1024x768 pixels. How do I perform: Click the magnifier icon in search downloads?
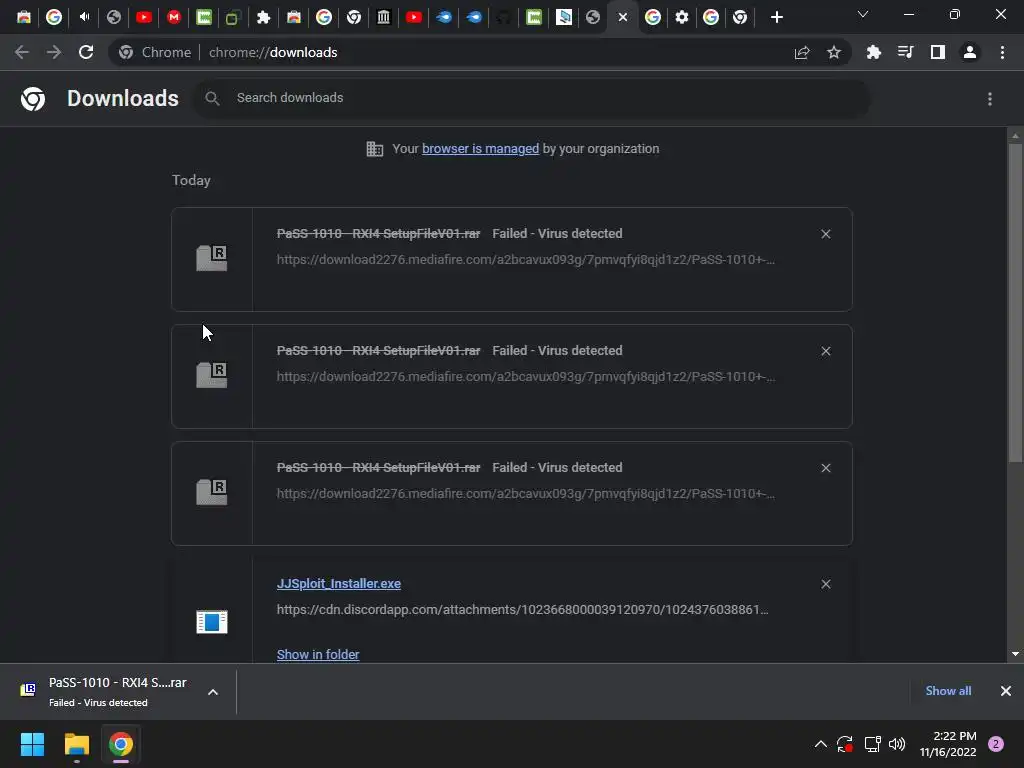[x=212, y=99]
